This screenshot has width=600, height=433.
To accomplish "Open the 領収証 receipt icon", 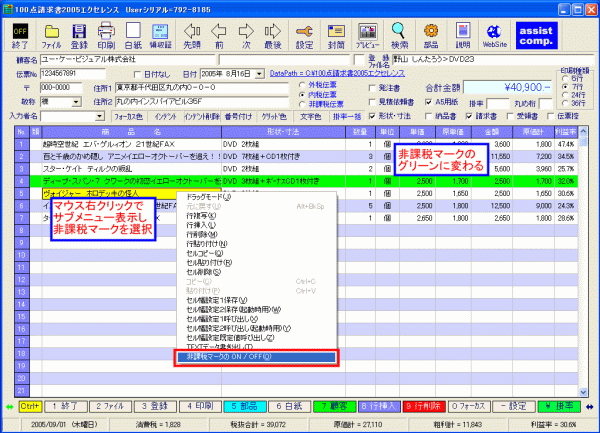I will 160,36.
